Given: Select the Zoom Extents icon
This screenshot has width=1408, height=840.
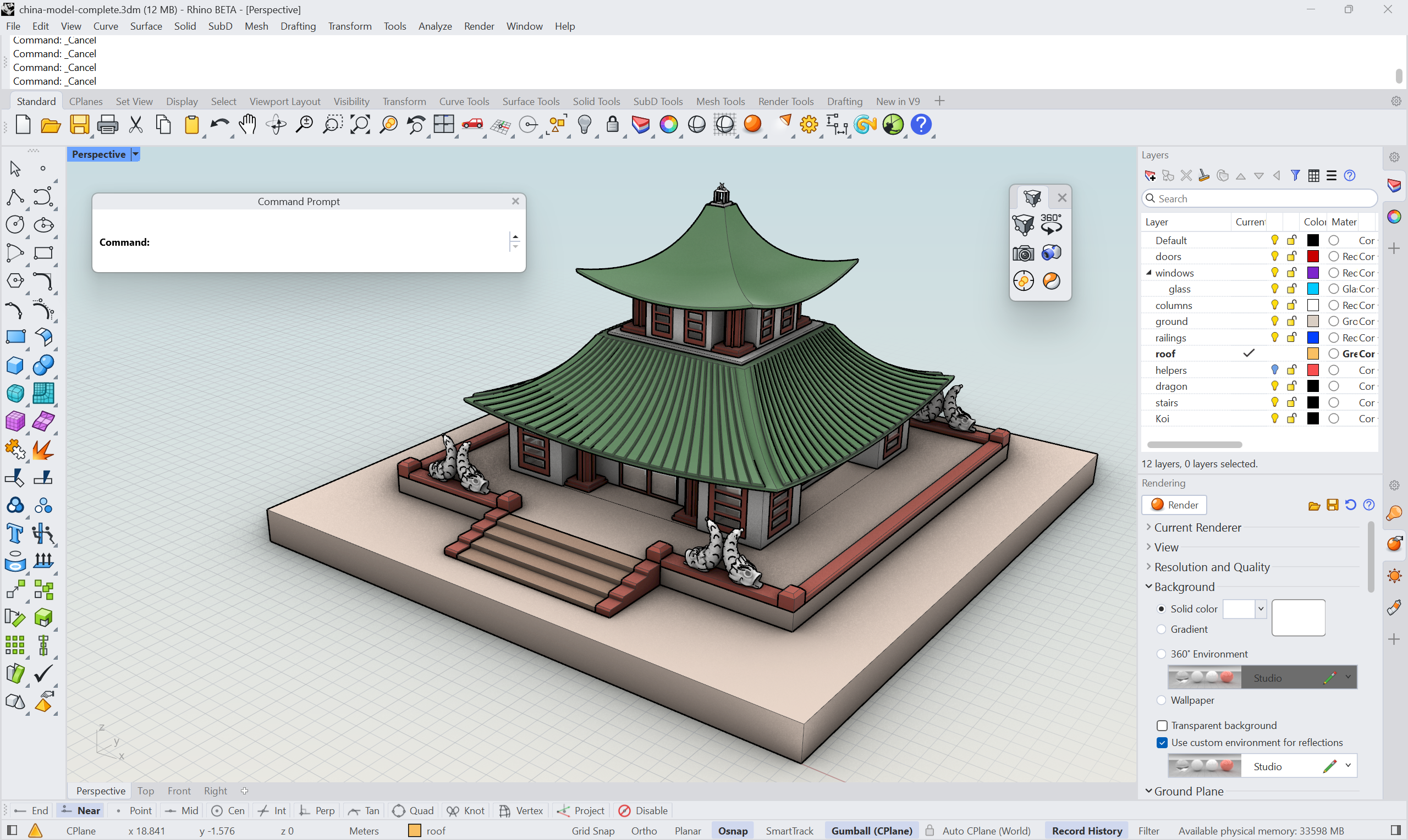Looking at the screenshot, I should [360, 125].
